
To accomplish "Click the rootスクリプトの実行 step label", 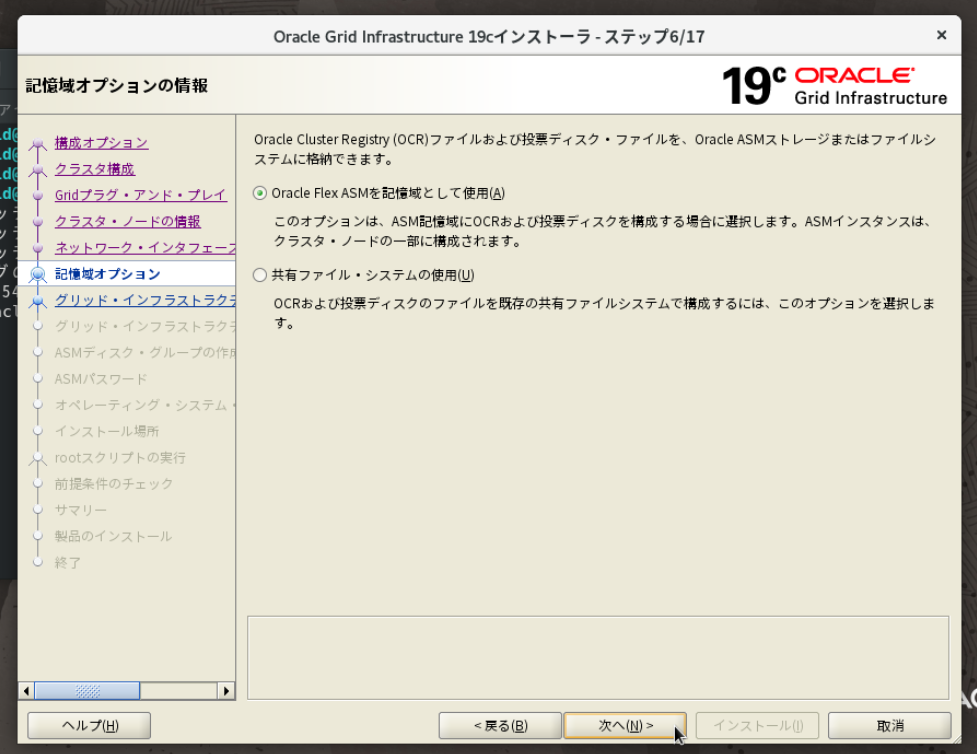I will [120, 457].
